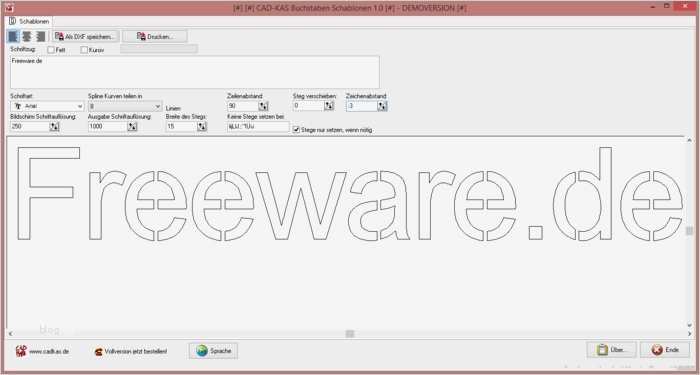Image resolution: width=700 pixels, height=375 pixels.
Task: Switch to the Schablonen tab
Action: (x=30, y=21)
